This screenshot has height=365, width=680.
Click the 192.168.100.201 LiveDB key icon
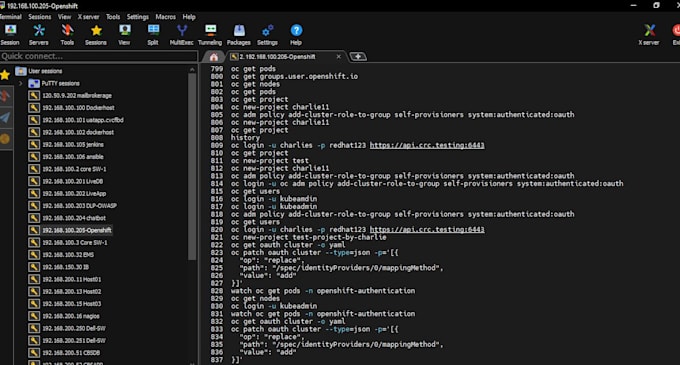(x=34, y=181)
